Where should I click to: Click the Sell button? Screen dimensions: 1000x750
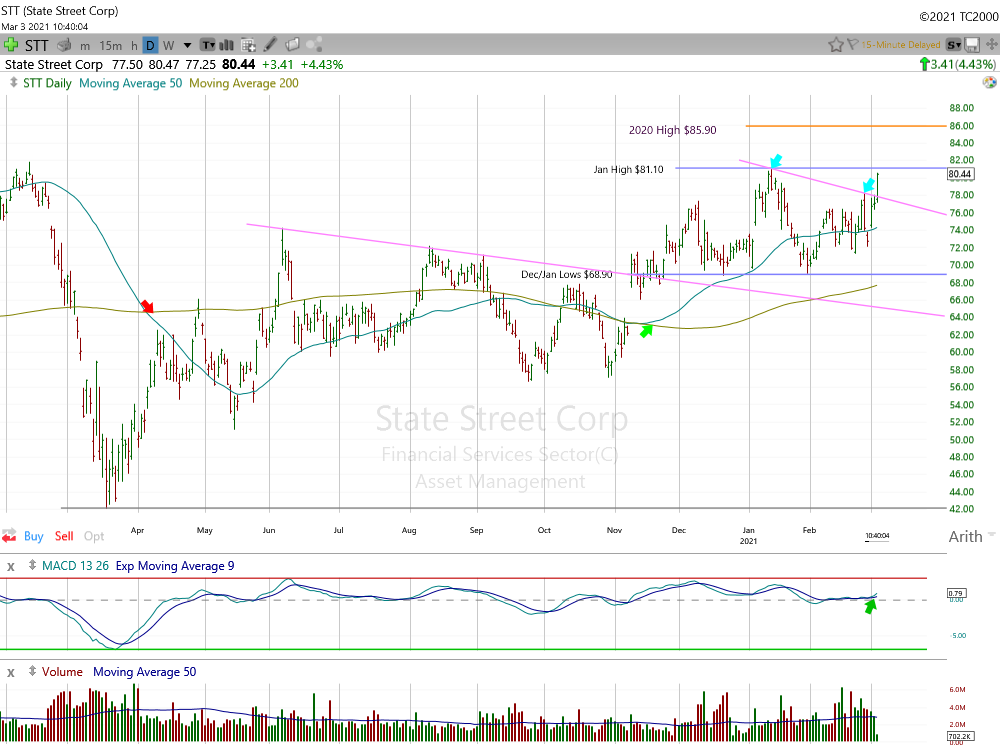(64, 536)
